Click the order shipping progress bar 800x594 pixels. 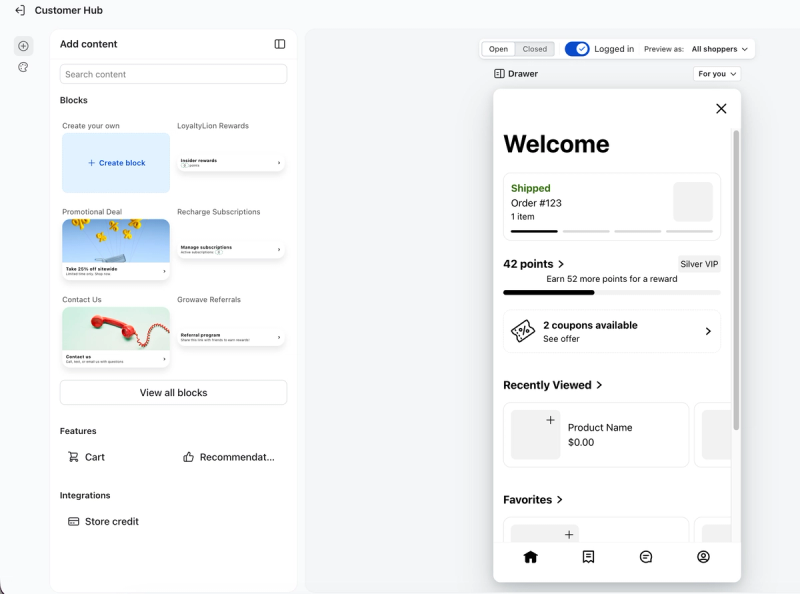click(x=612, y=231)
